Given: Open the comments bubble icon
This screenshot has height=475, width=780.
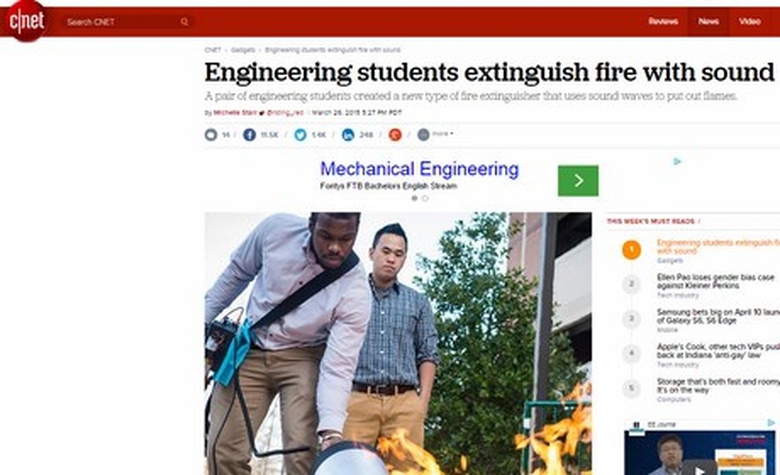Looking at the screenshot, I should click(211, 134).
